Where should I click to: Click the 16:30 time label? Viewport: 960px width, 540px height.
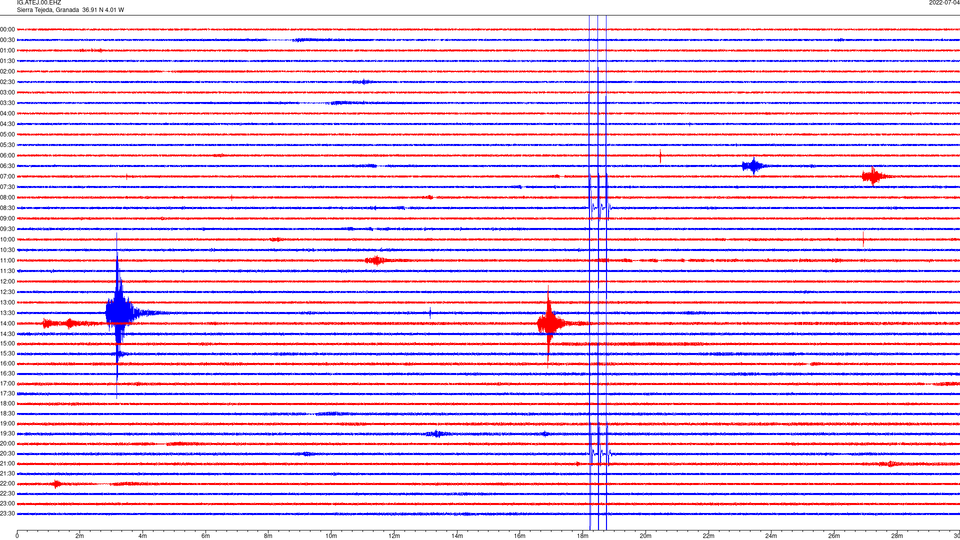point(7,373)
